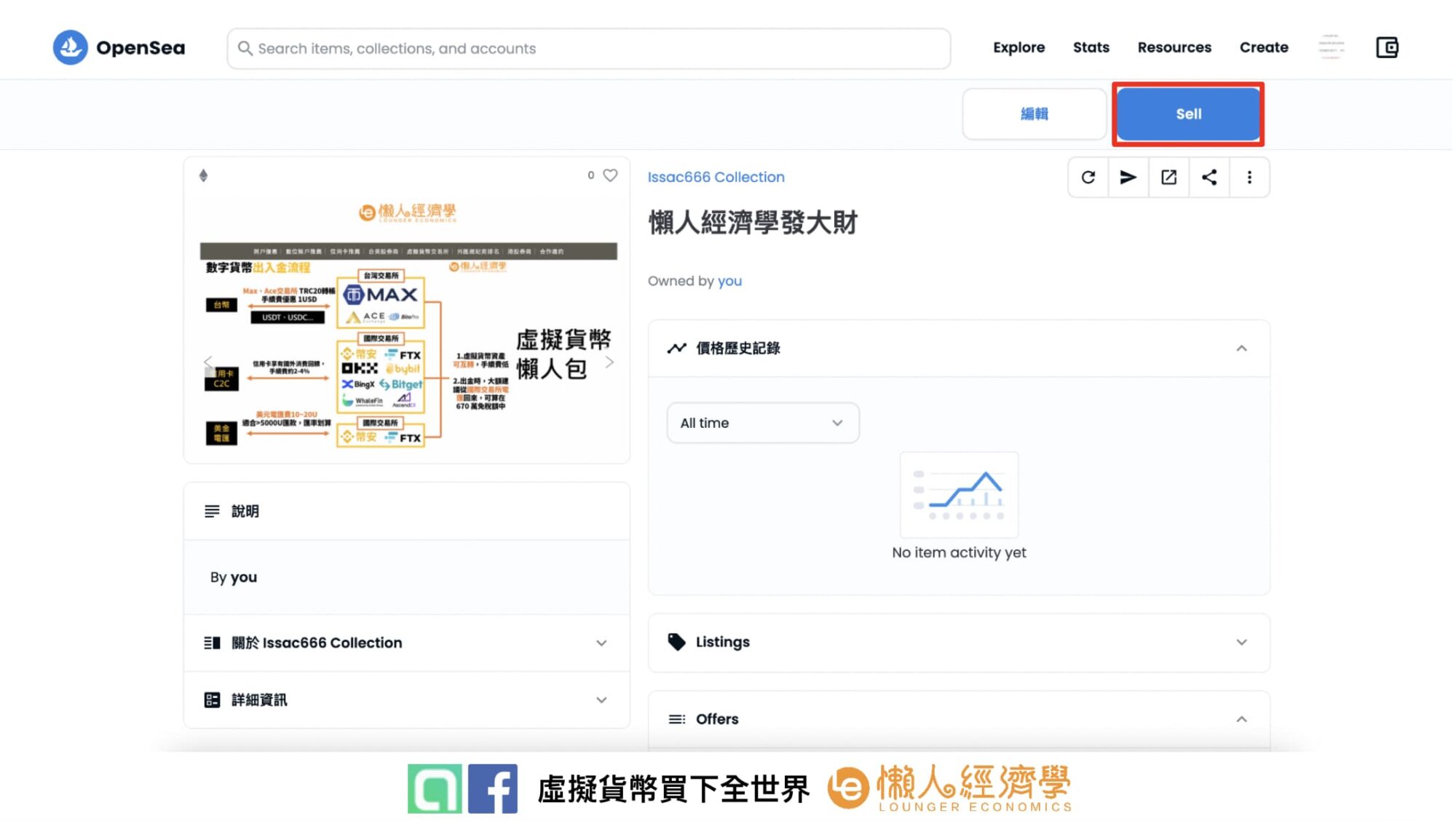Favorite the item with the heart

point(611,175)
